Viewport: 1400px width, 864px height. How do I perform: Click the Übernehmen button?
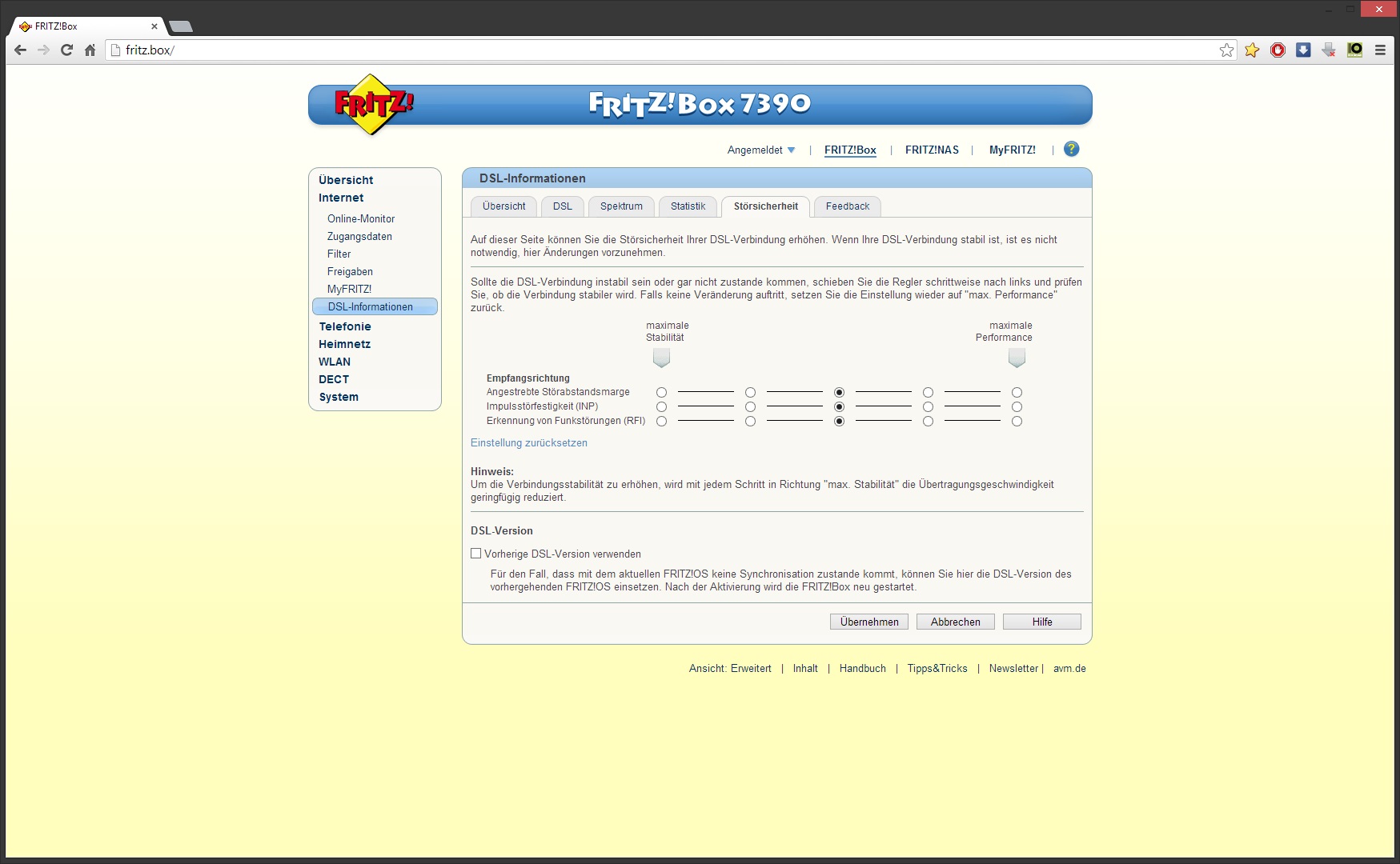click(x=869, y=622)
